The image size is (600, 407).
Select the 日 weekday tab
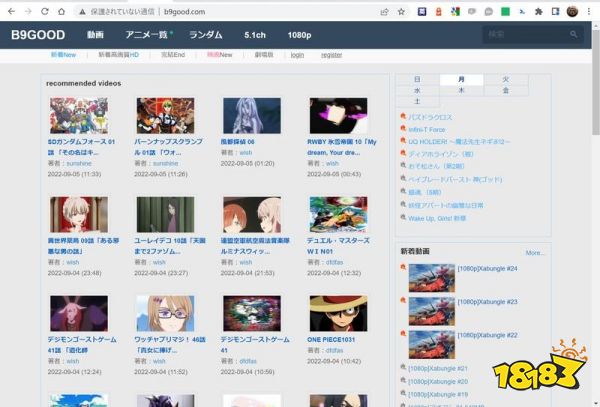(417, 80)
